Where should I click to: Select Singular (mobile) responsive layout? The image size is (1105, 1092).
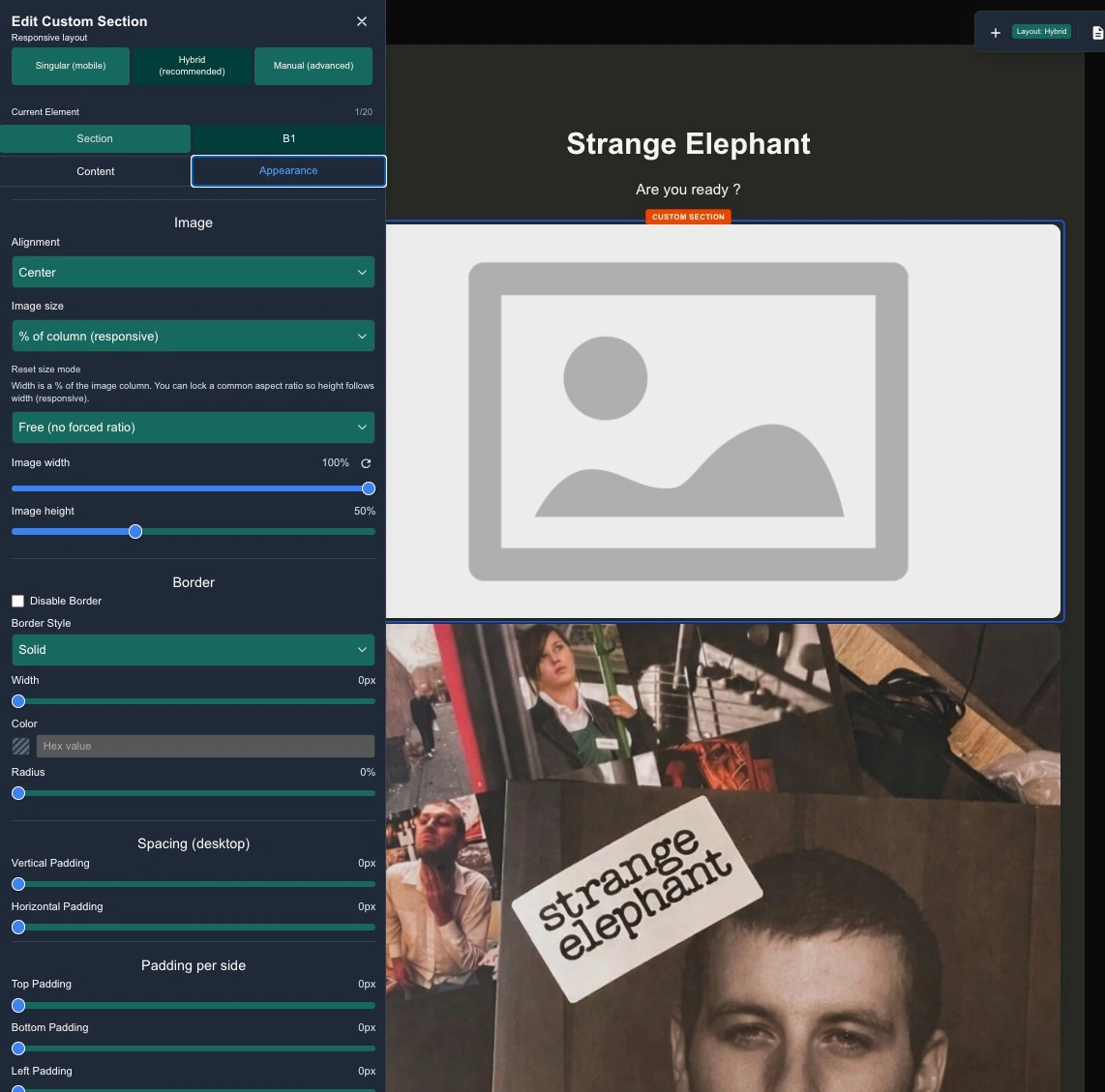[x=71, y=66]
